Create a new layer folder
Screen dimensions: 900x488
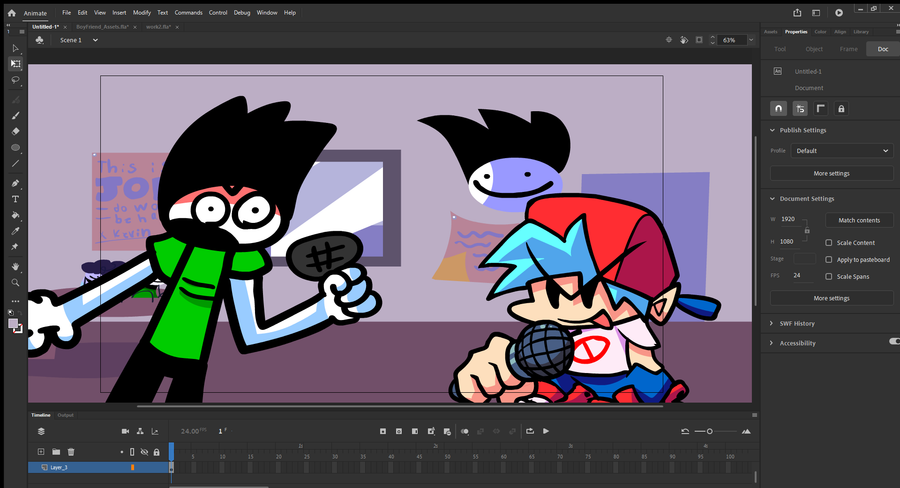(56, 452)
